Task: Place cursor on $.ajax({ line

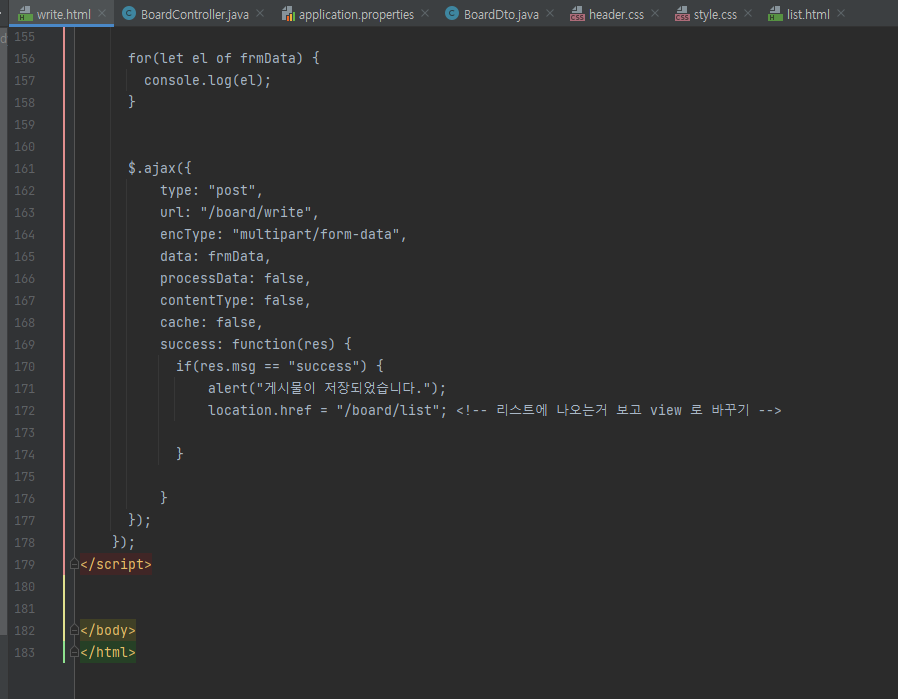Action: coord(160,168)
